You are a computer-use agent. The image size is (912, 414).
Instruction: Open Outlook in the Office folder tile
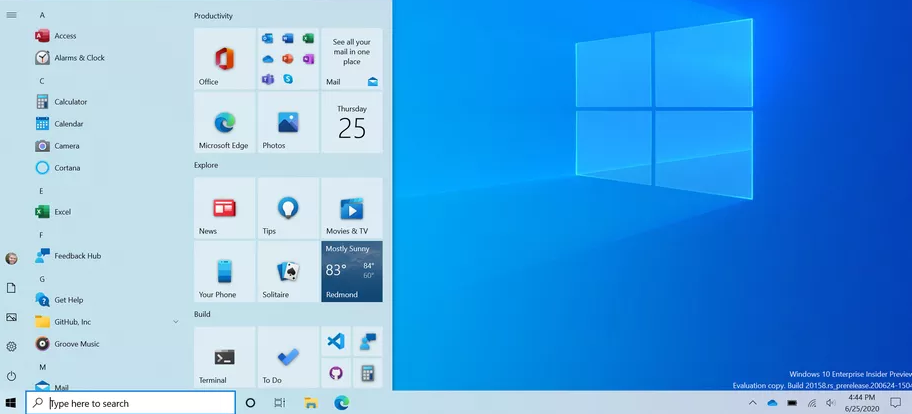coord(268,38)
